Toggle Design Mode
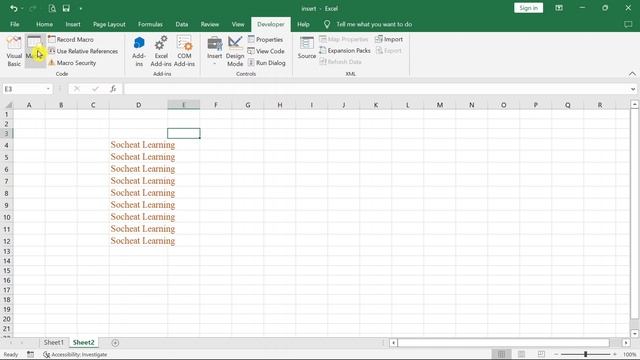The width and height of the screenshot is (640, 360). click(x=235, y=51)
